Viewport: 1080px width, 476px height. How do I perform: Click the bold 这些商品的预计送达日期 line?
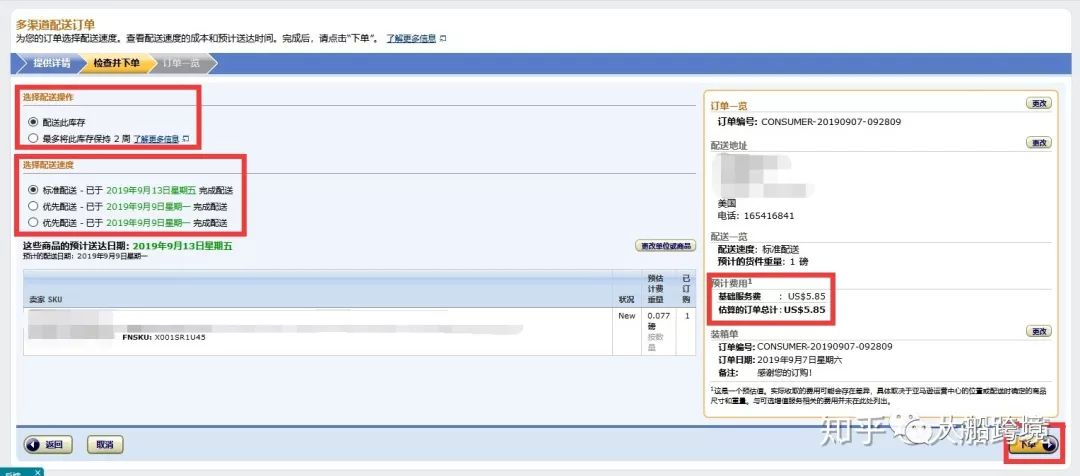[x=127, y=245]
